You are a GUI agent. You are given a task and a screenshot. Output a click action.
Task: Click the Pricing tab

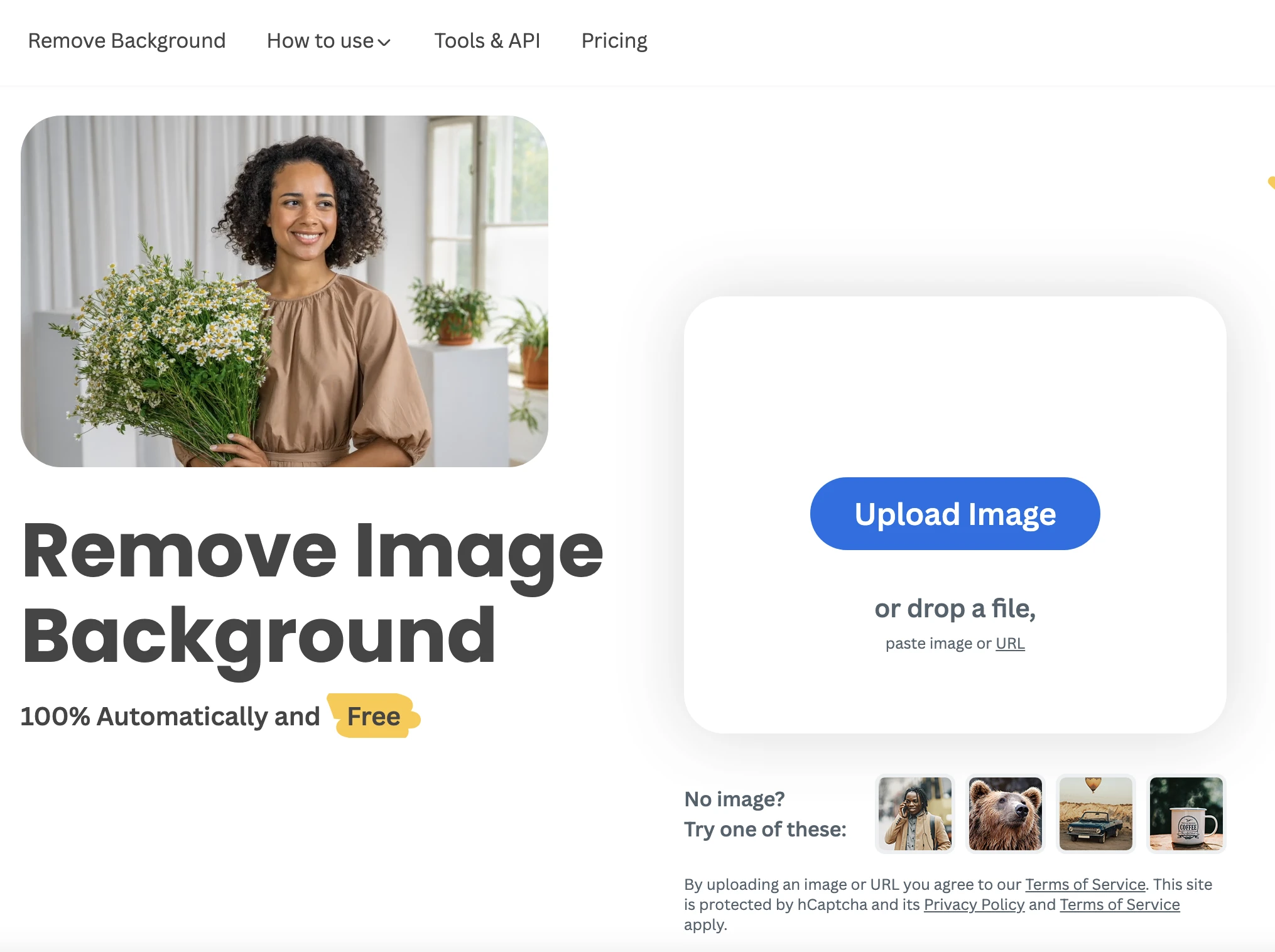tap(614, 41)
